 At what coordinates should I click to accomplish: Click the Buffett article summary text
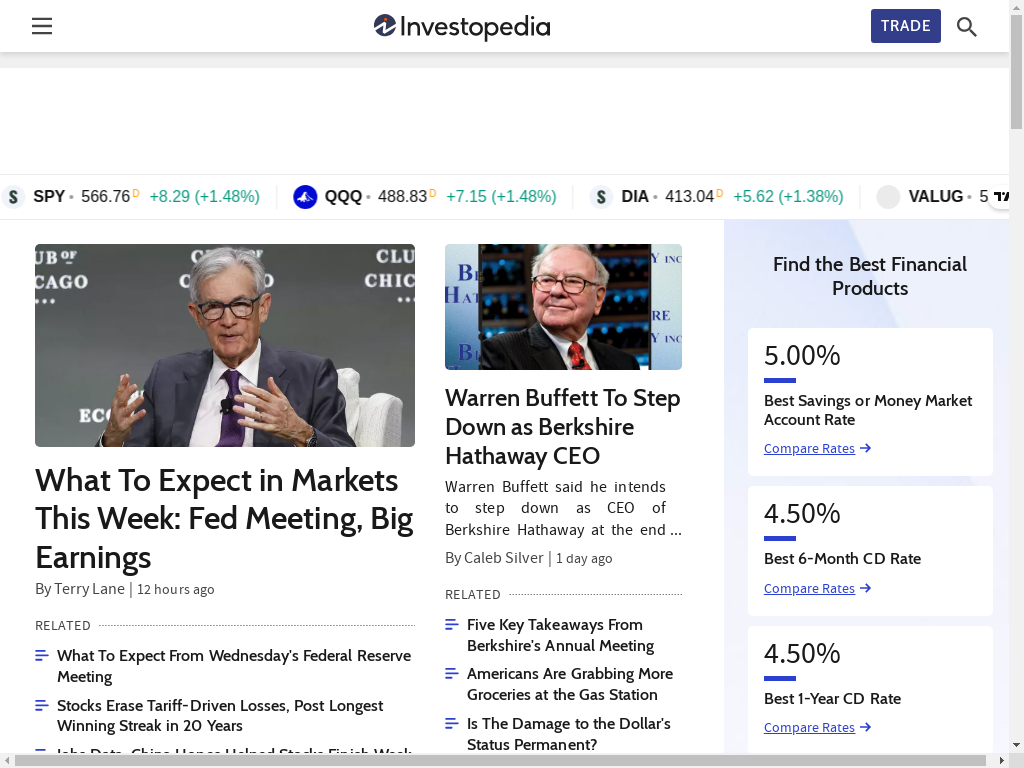563,508
